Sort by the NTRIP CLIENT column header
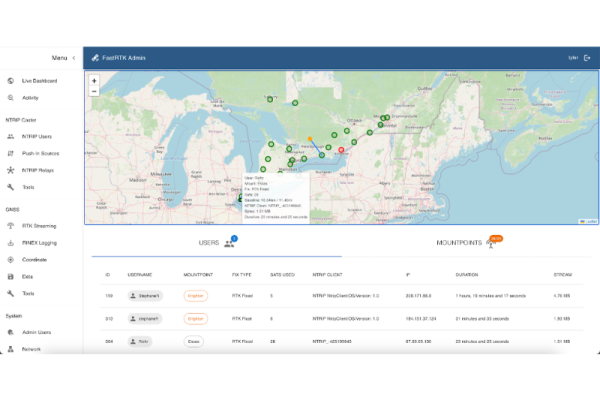The width and height of the screenshot is (600, 400). click(327, 275)
